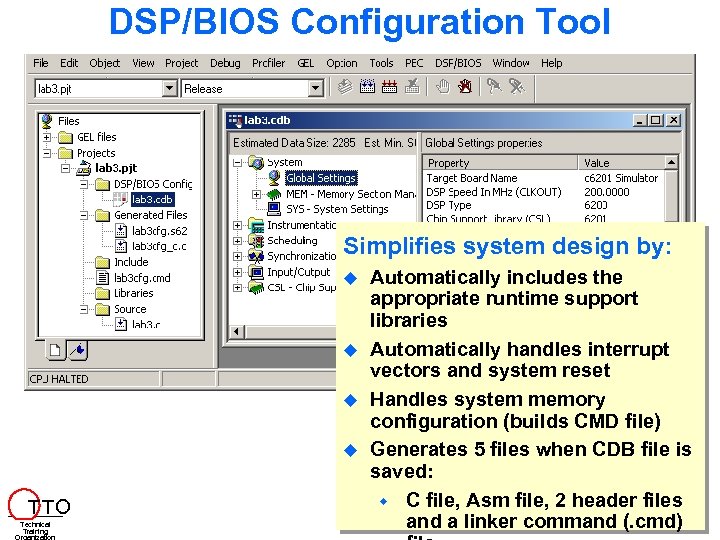
Task: Select SYS - System Settings
Action: (x=337, y=209)
